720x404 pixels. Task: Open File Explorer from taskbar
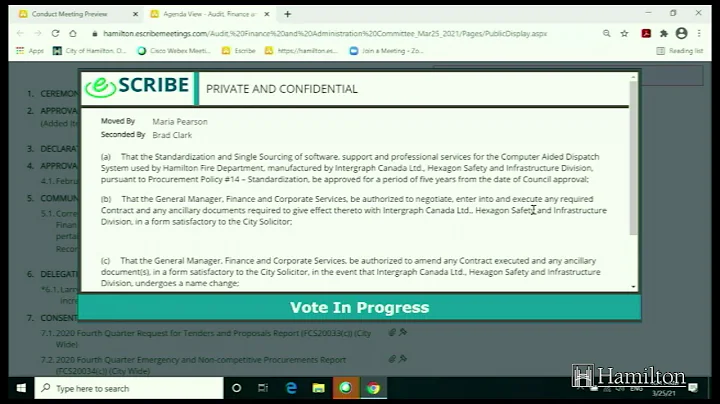319,388
